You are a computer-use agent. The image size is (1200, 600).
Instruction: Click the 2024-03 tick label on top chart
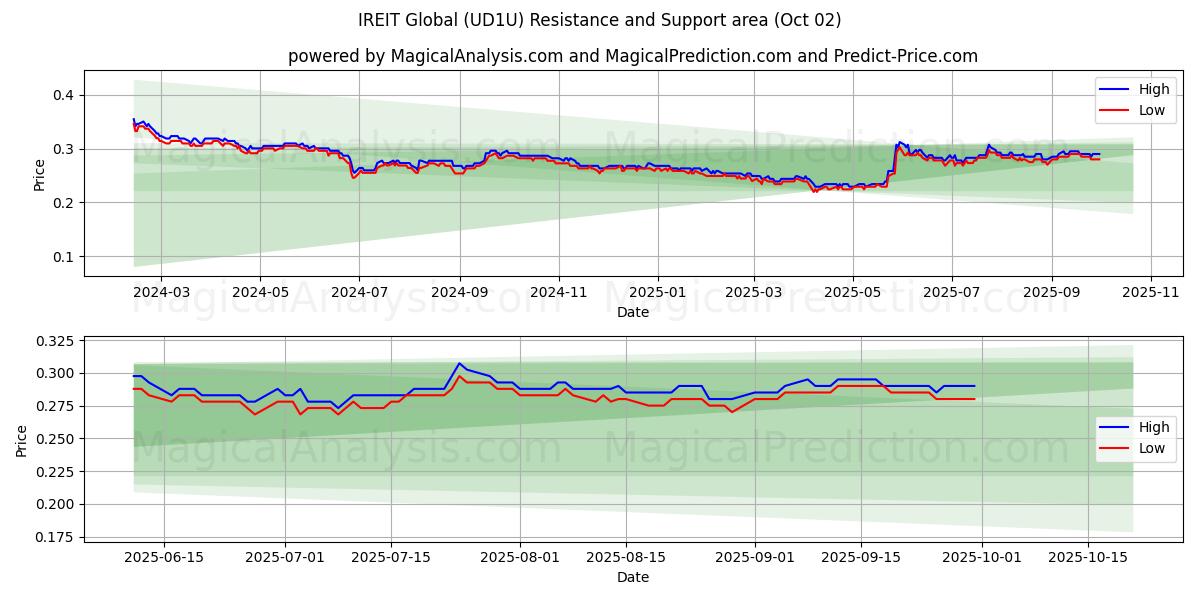[161, 293]
